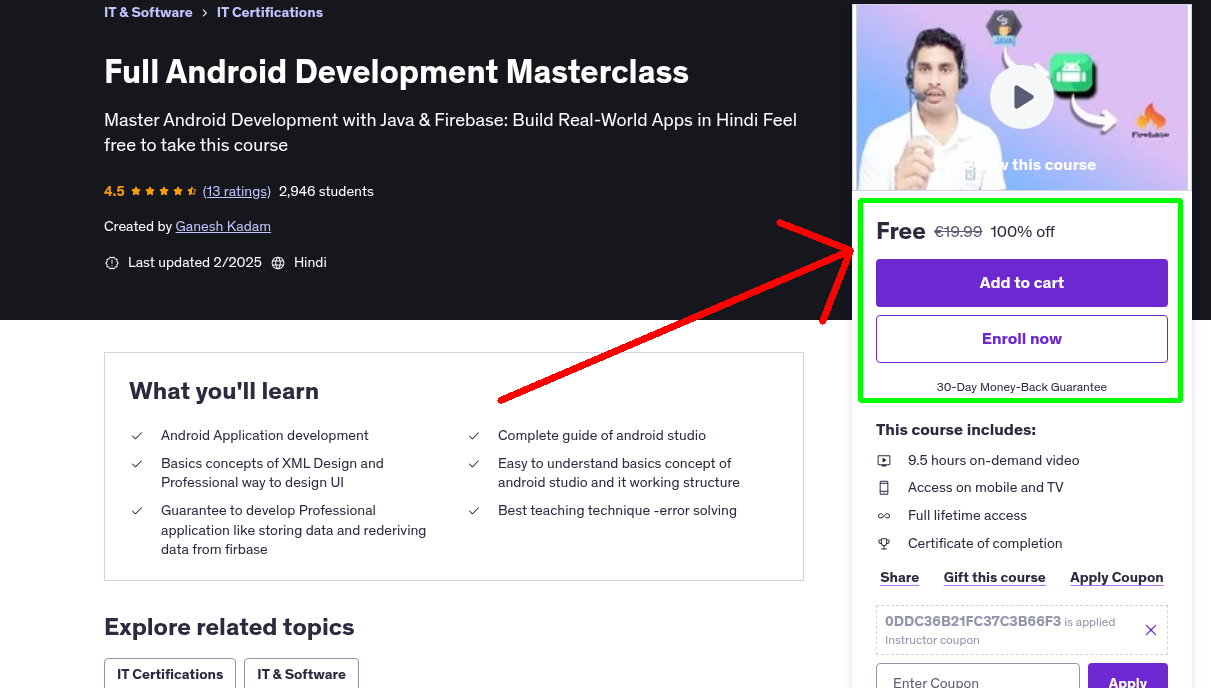The width and height of the screenshot is (1211, 688).
Task: Click the 2,946 students text
Action: coord(326,191)
